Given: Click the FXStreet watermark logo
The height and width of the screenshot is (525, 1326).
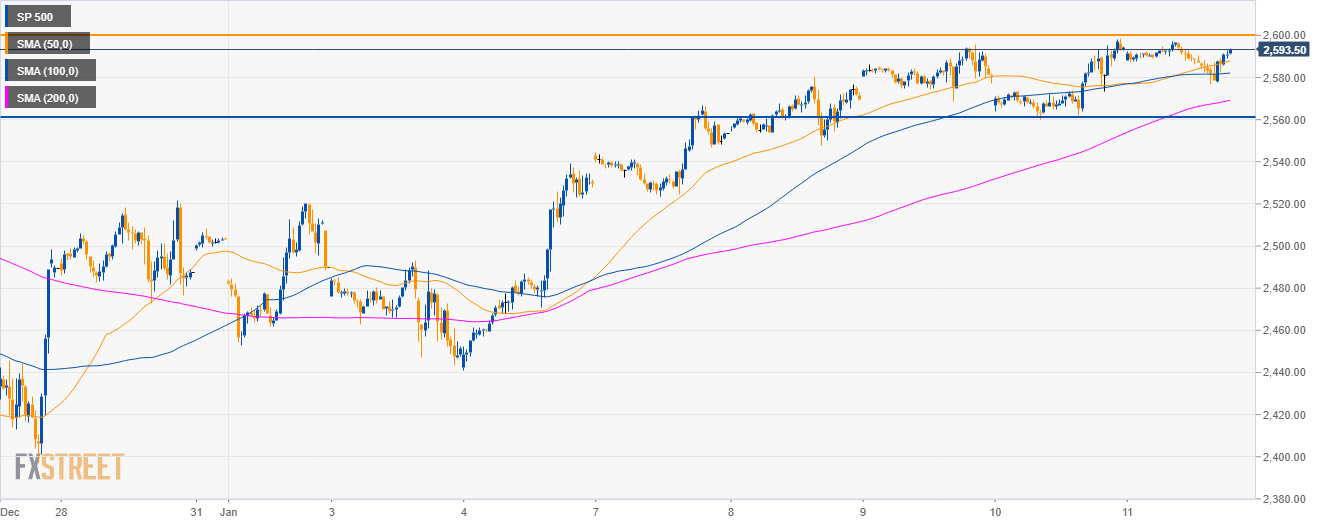Looking at the screenshot, I should pos(69,467).
